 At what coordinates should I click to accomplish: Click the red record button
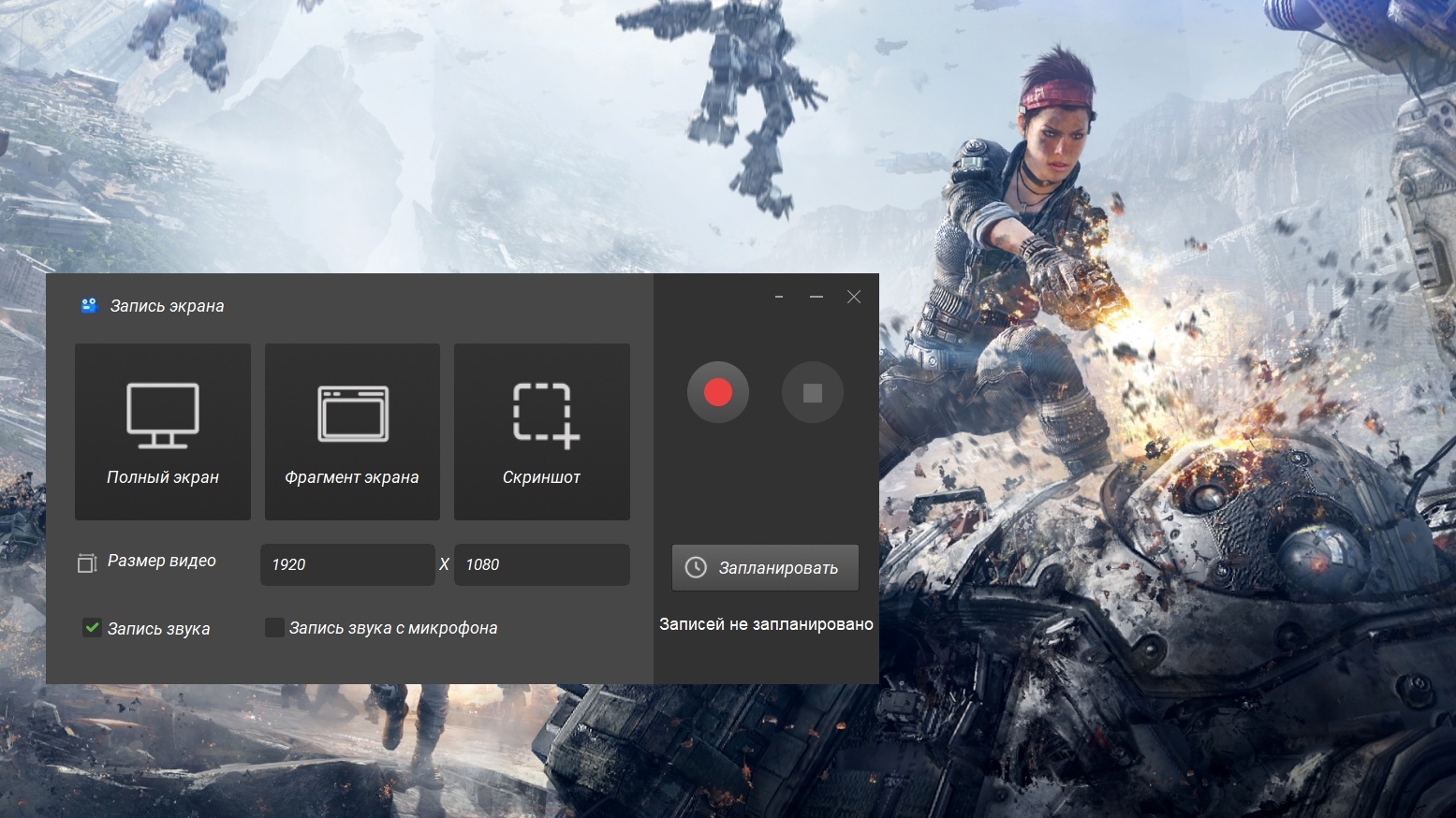tap(717, 392)
